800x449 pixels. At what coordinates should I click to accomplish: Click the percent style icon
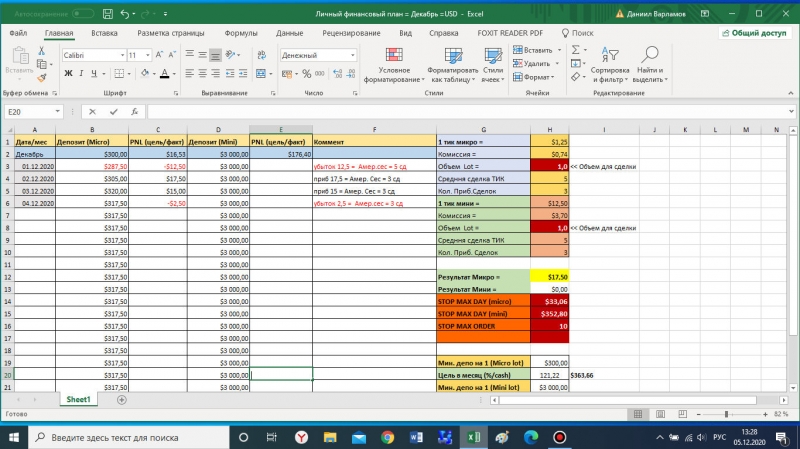[x=308, y=74]
